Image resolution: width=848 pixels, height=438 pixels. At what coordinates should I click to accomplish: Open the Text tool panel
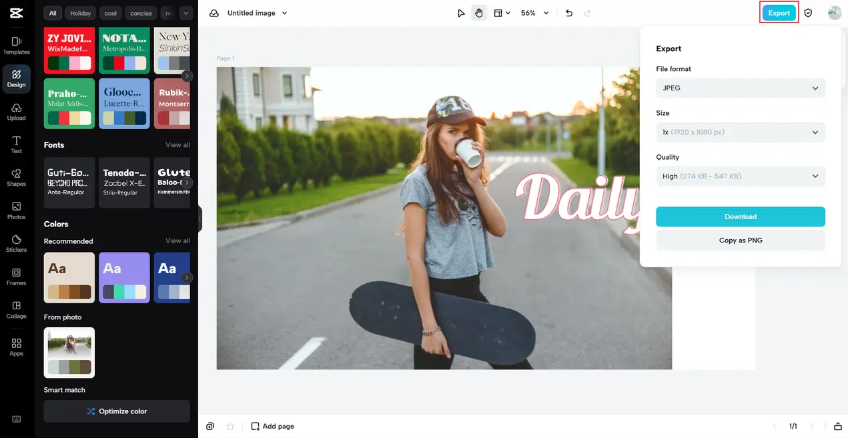(16, 144)
